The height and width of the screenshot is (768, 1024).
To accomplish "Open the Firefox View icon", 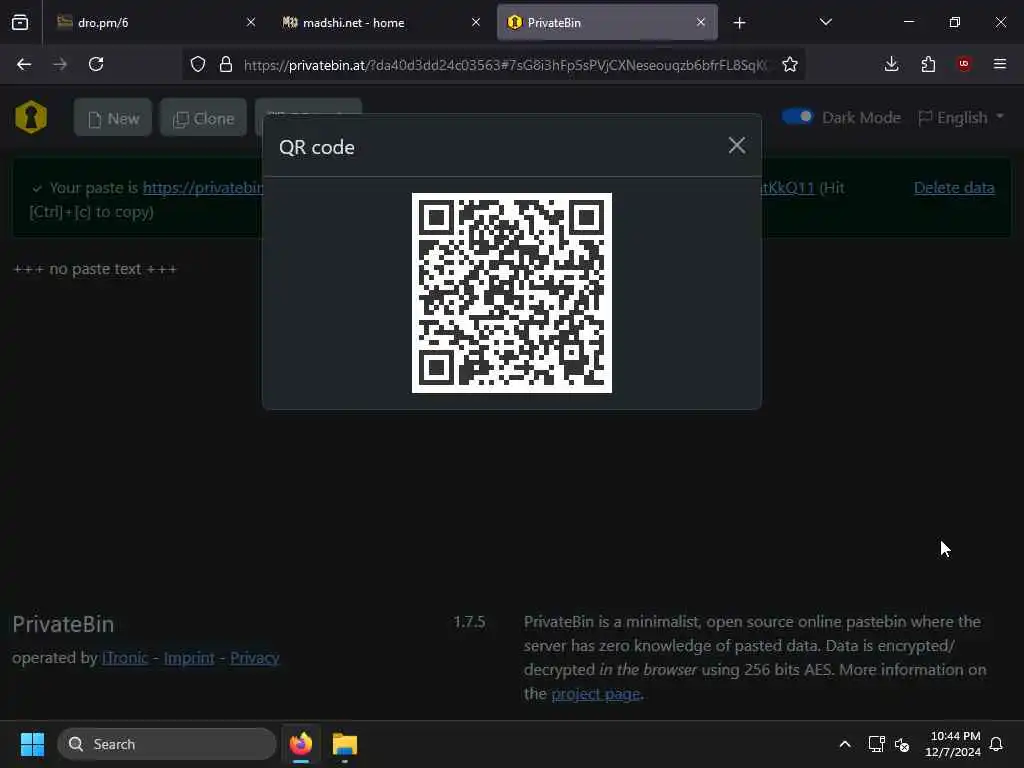I will point(20,22).
